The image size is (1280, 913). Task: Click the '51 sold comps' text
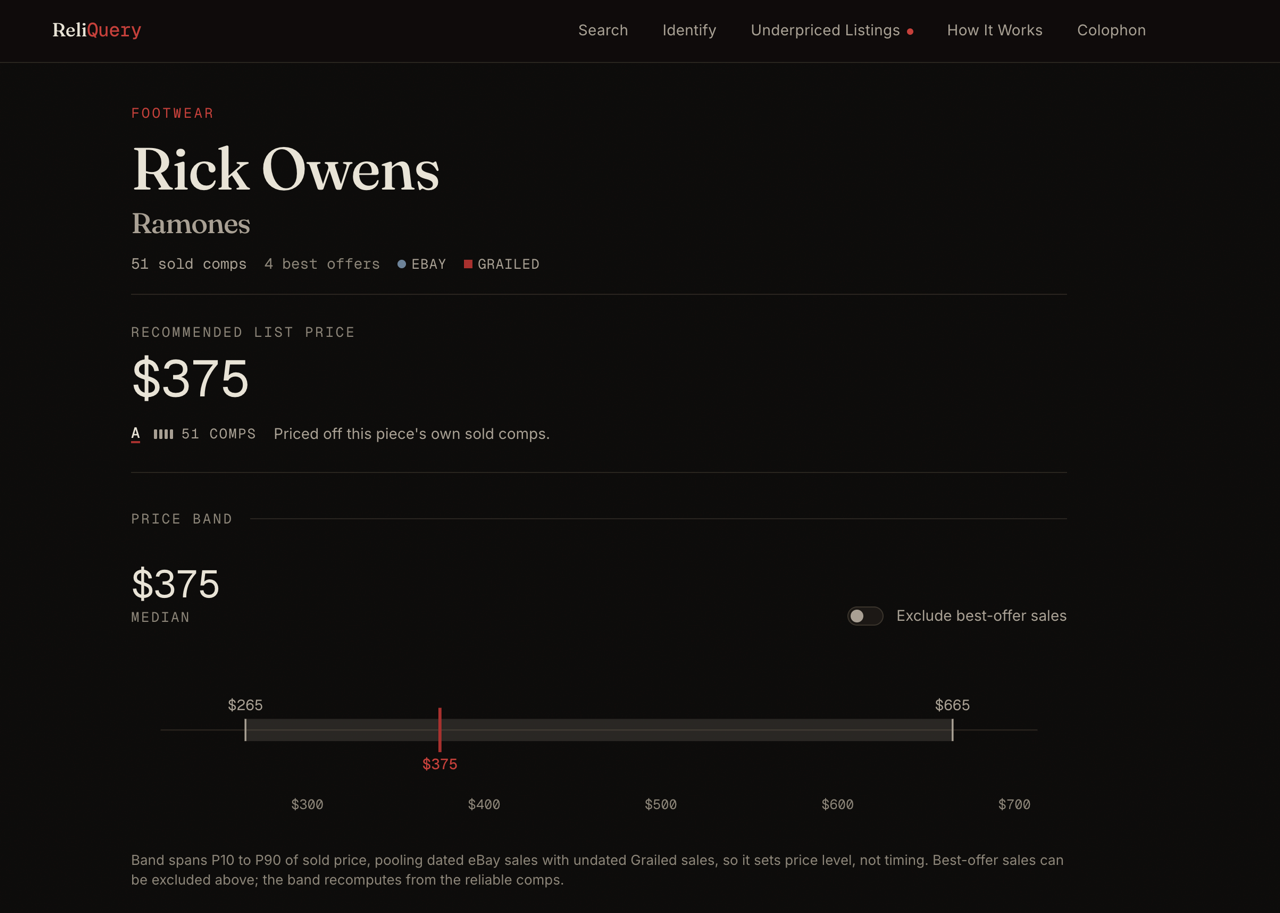[189, 264]
